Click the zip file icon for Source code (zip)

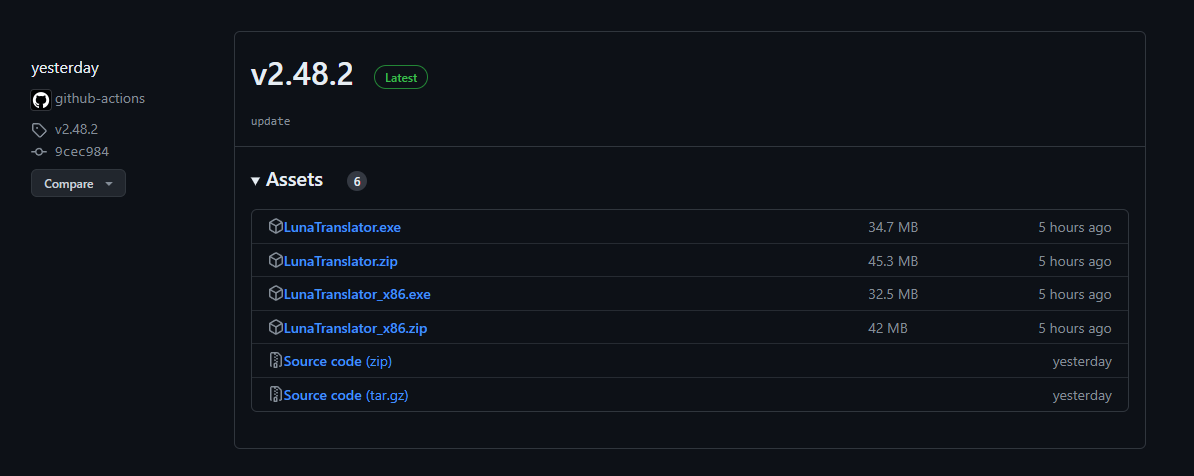tap(276, 361)
